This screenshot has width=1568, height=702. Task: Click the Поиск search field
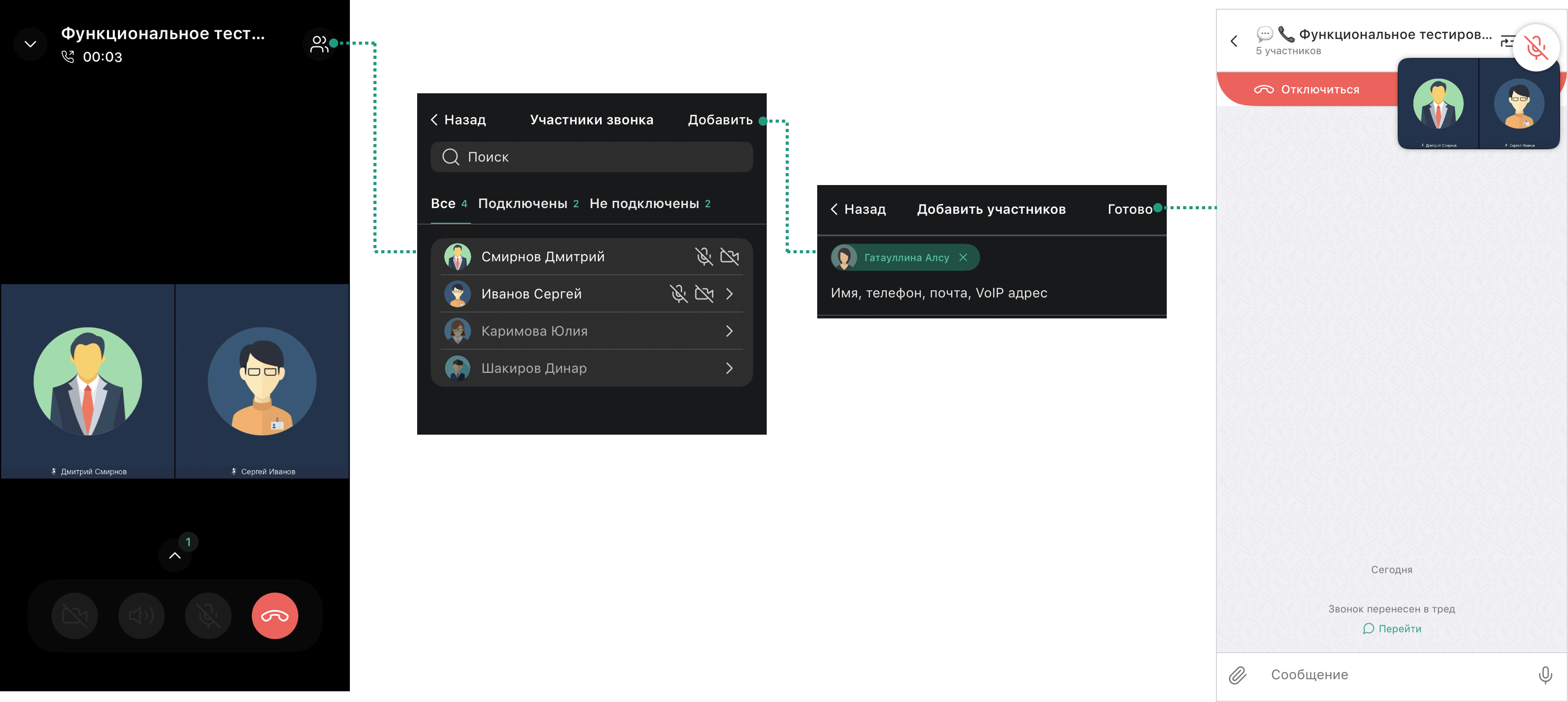point(591,157)
